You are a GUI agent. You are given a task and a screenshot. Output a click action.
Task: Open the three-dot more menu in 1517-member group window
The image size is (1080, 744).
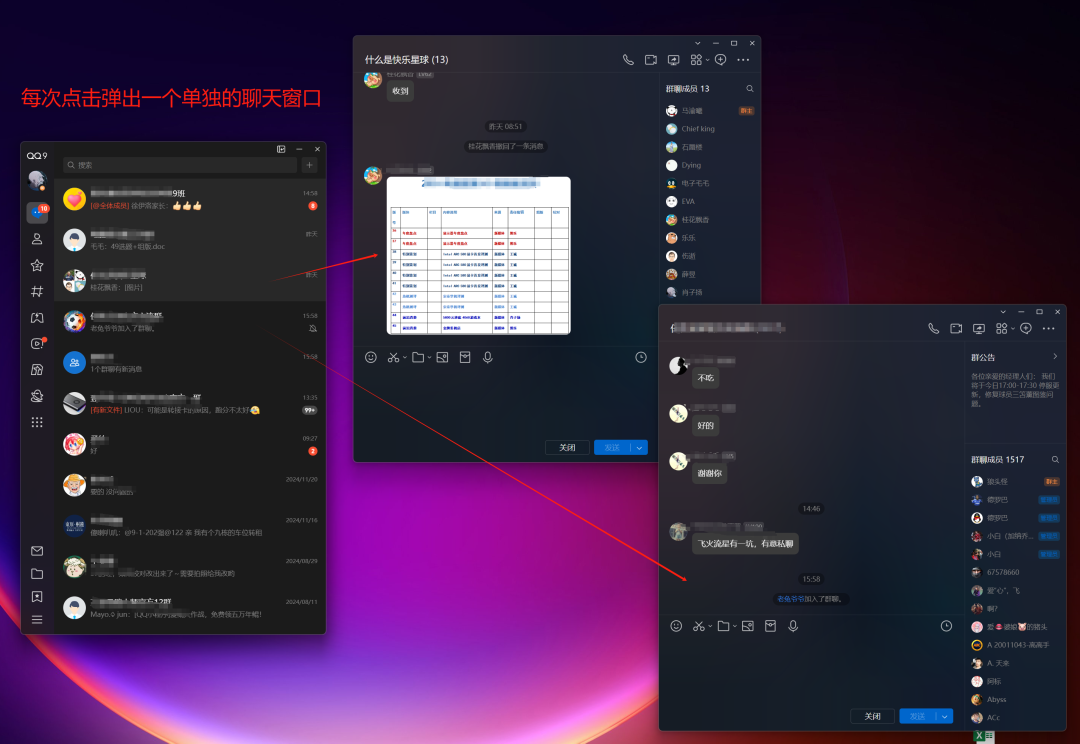point(1048,329)
